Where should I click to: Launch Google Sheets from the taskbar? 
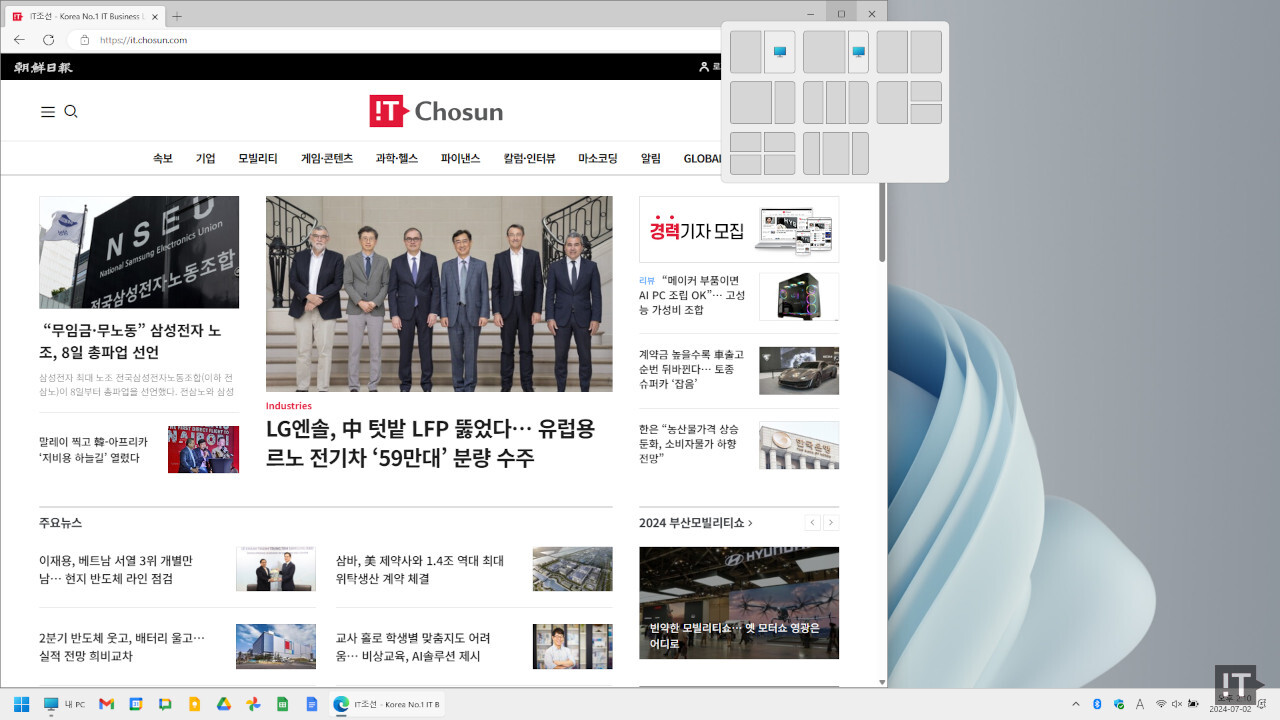click(282, 704)
